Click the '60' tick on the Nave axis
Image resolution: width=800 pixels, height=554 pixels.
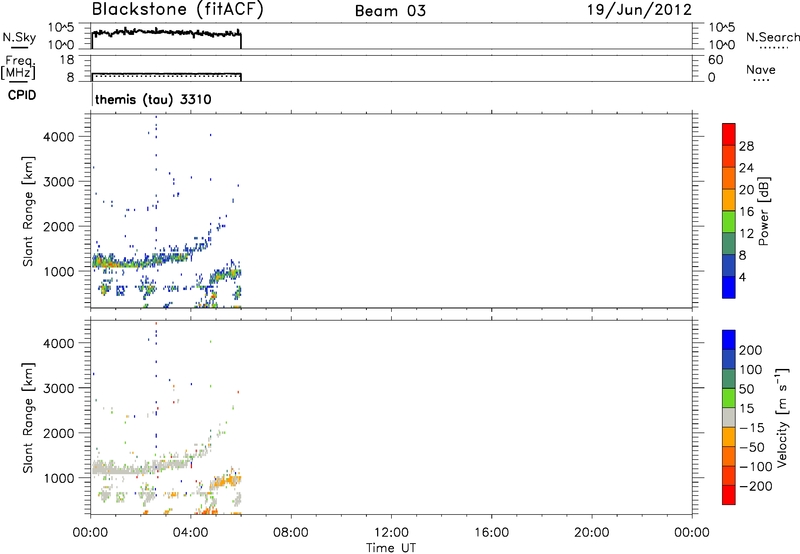coord(715,60)
